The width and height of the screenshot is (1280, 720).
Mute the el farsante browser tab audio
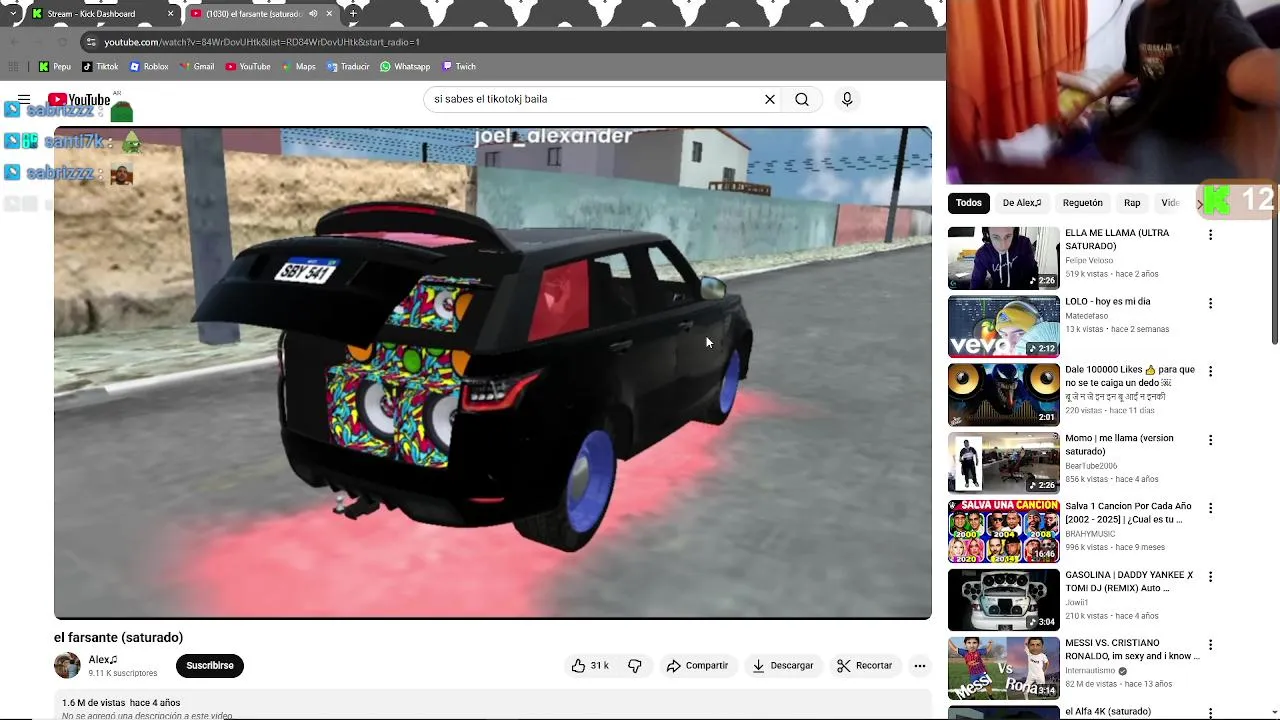tap(314, 14)
